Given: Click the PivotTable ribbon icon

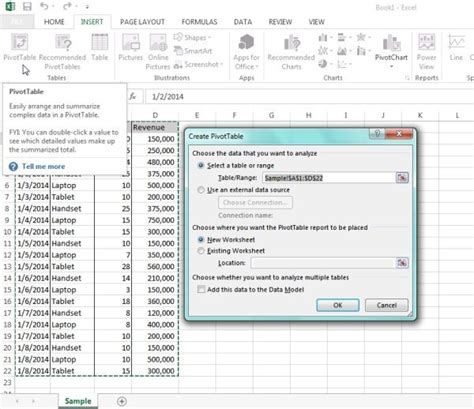Looking at the screenshot, I should tap(20, 48).
